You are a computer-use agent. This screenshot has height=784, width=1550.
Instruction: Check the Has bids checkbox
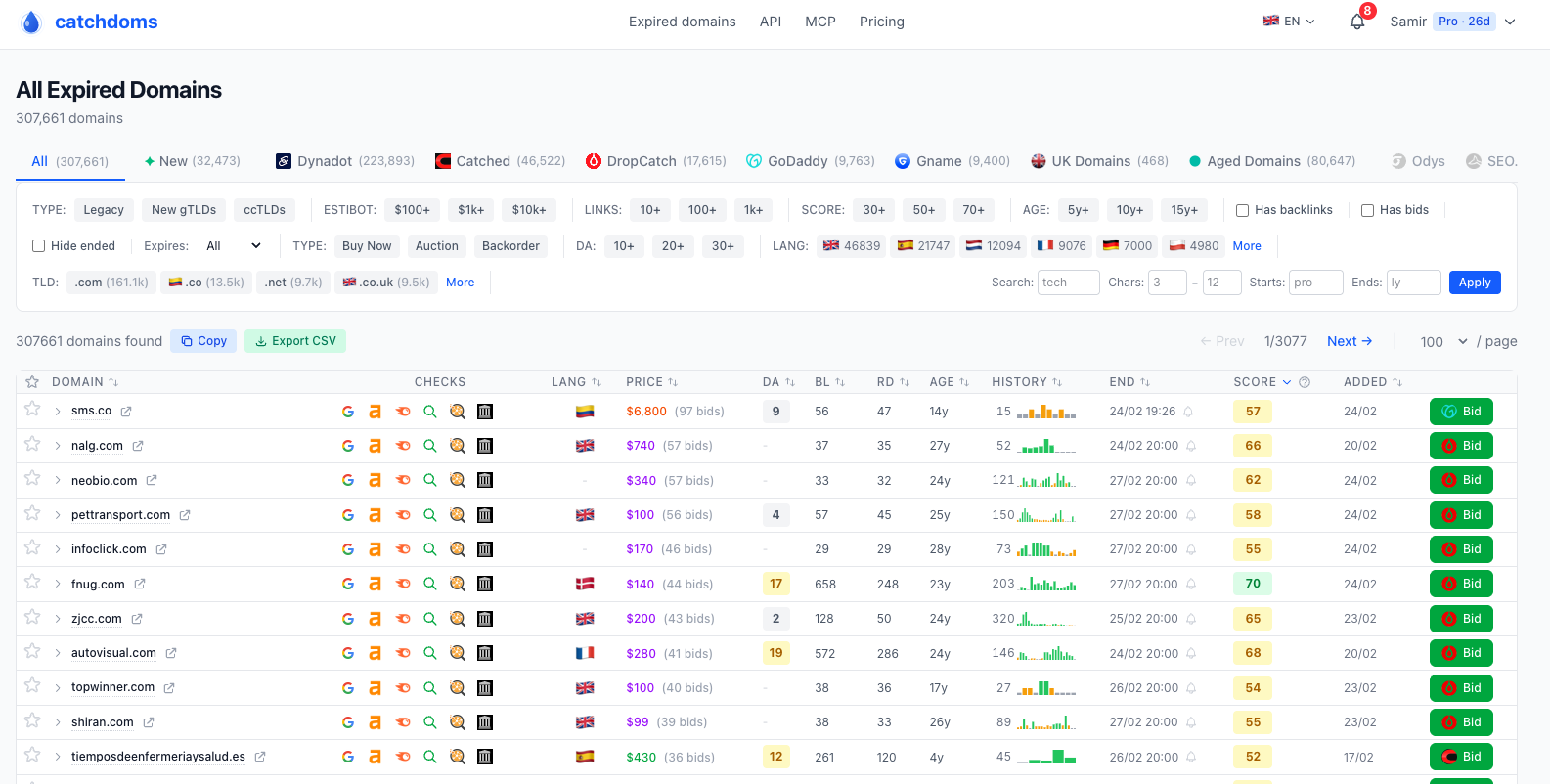click(x=1367, y=210)
